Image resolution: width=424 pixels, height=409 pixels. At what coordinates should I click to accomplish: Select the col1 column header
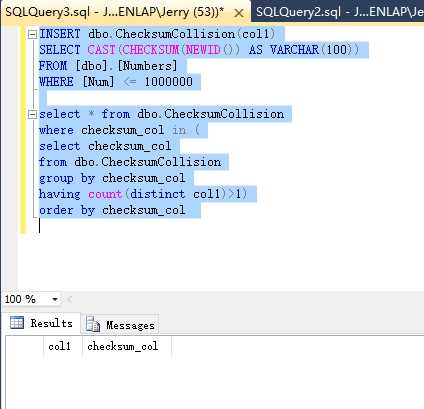tap(63, 347)
